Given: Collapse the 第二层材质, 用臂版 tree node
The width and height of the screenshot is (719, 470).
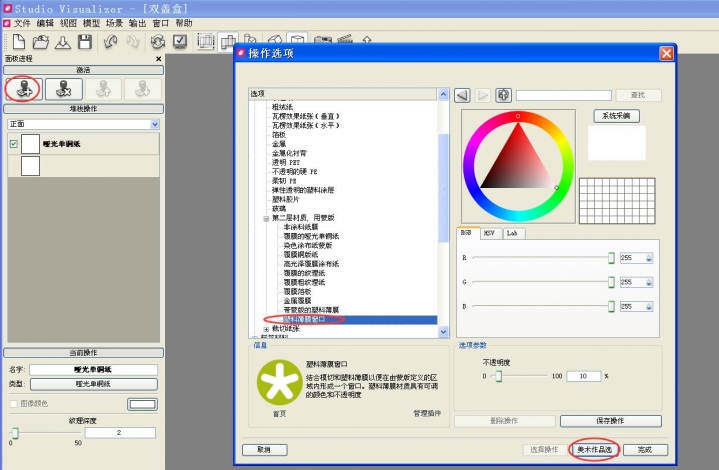Looking at the screenshot, I should click(x=266, y=217).
